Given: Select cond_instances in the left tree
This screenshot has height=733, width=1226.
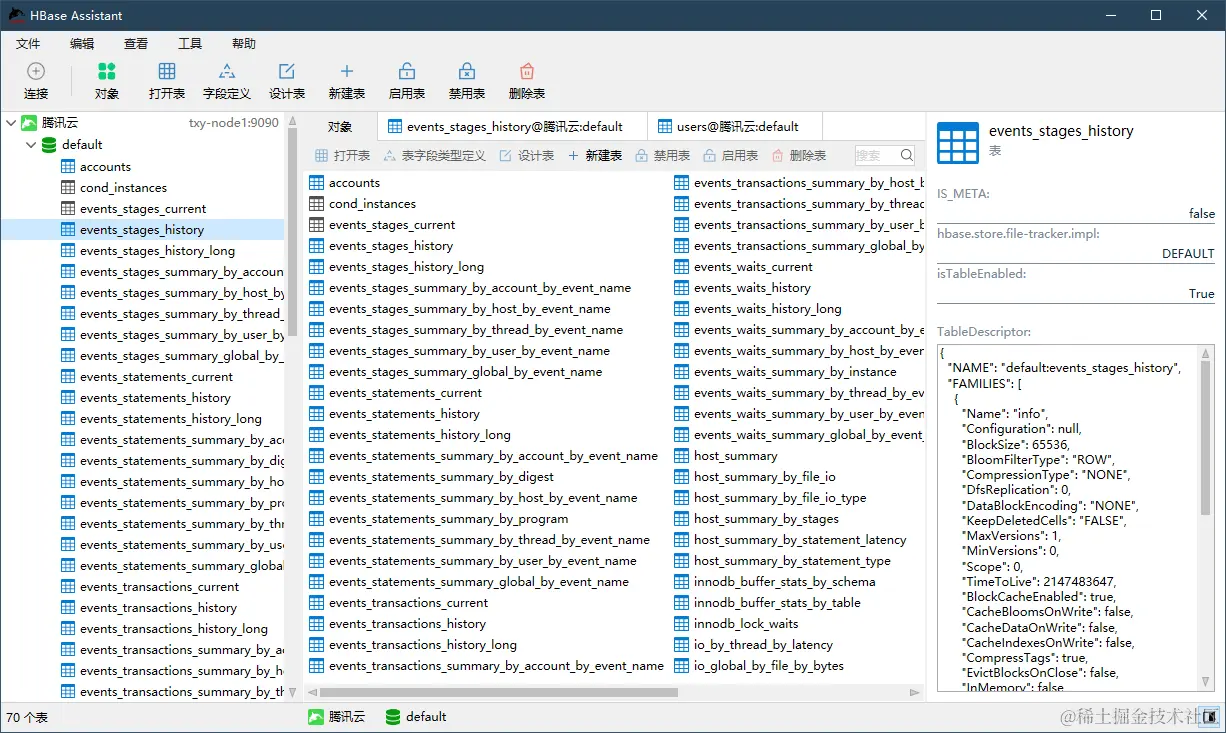Looking at the screenshot, I should [x=123, y=188].
